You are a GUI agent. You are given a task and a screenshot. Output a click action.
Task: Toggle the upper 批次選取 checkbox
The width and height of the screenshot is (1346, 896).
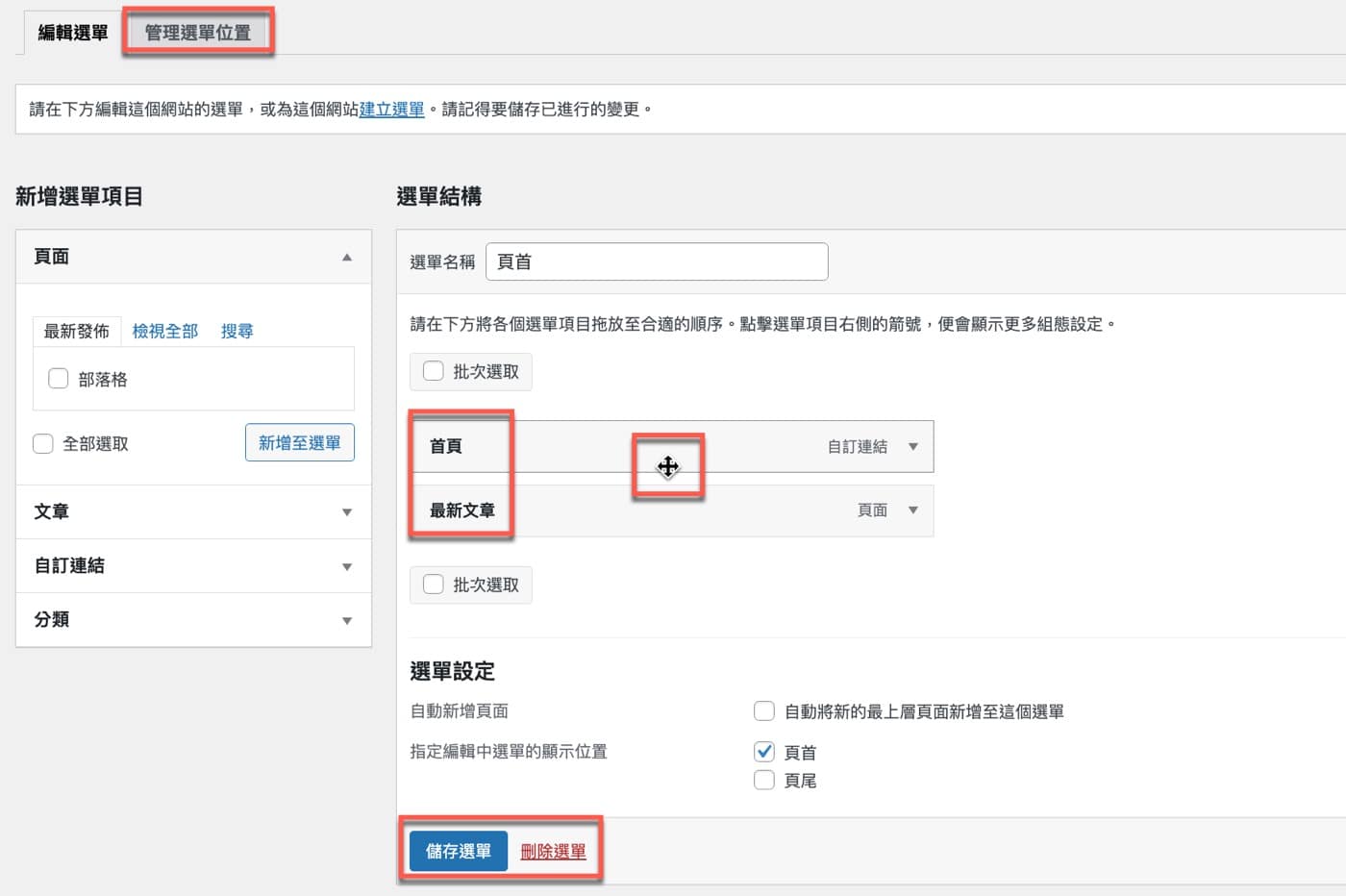tap(434, 371)
